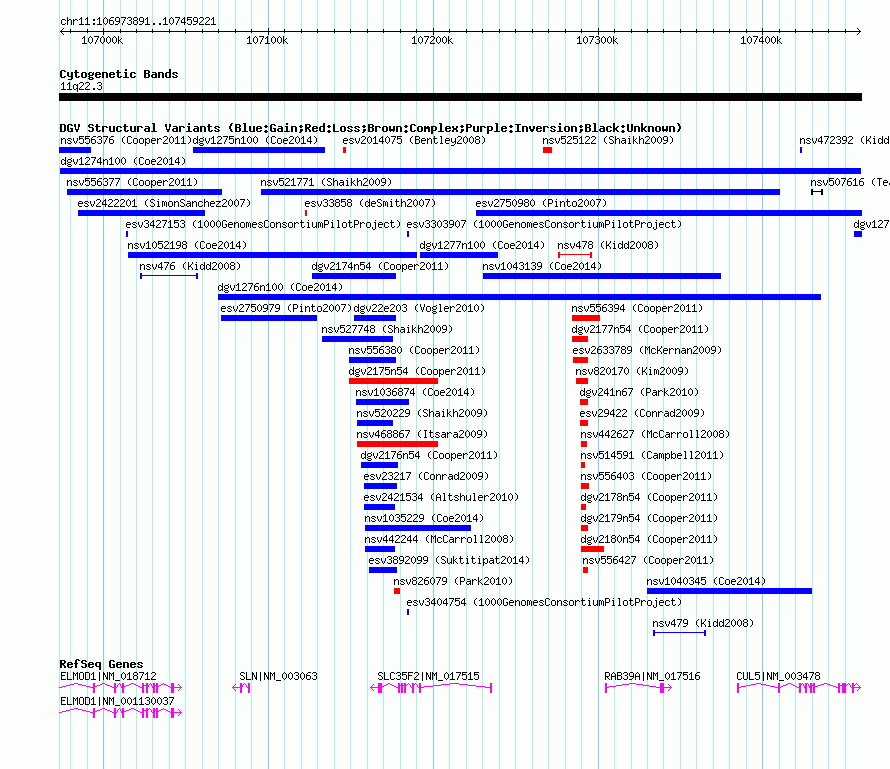Open nsv442627 (McCarroll2008) variant
The width and height of the screenshot is (890, 769).
(x=655, y=434)
